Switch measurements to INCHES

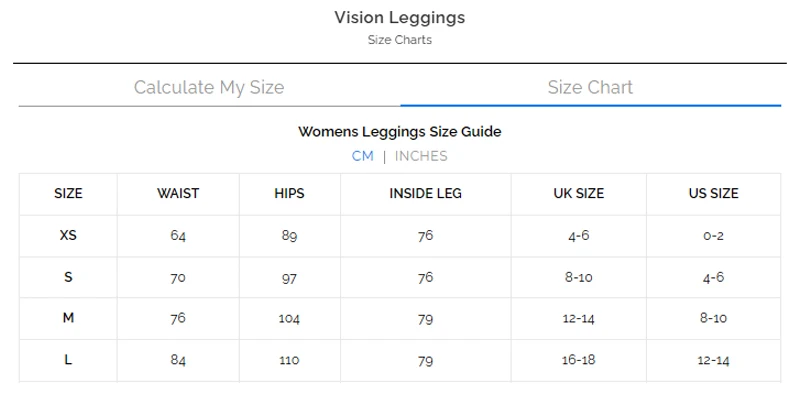click(x=421, y=156)
